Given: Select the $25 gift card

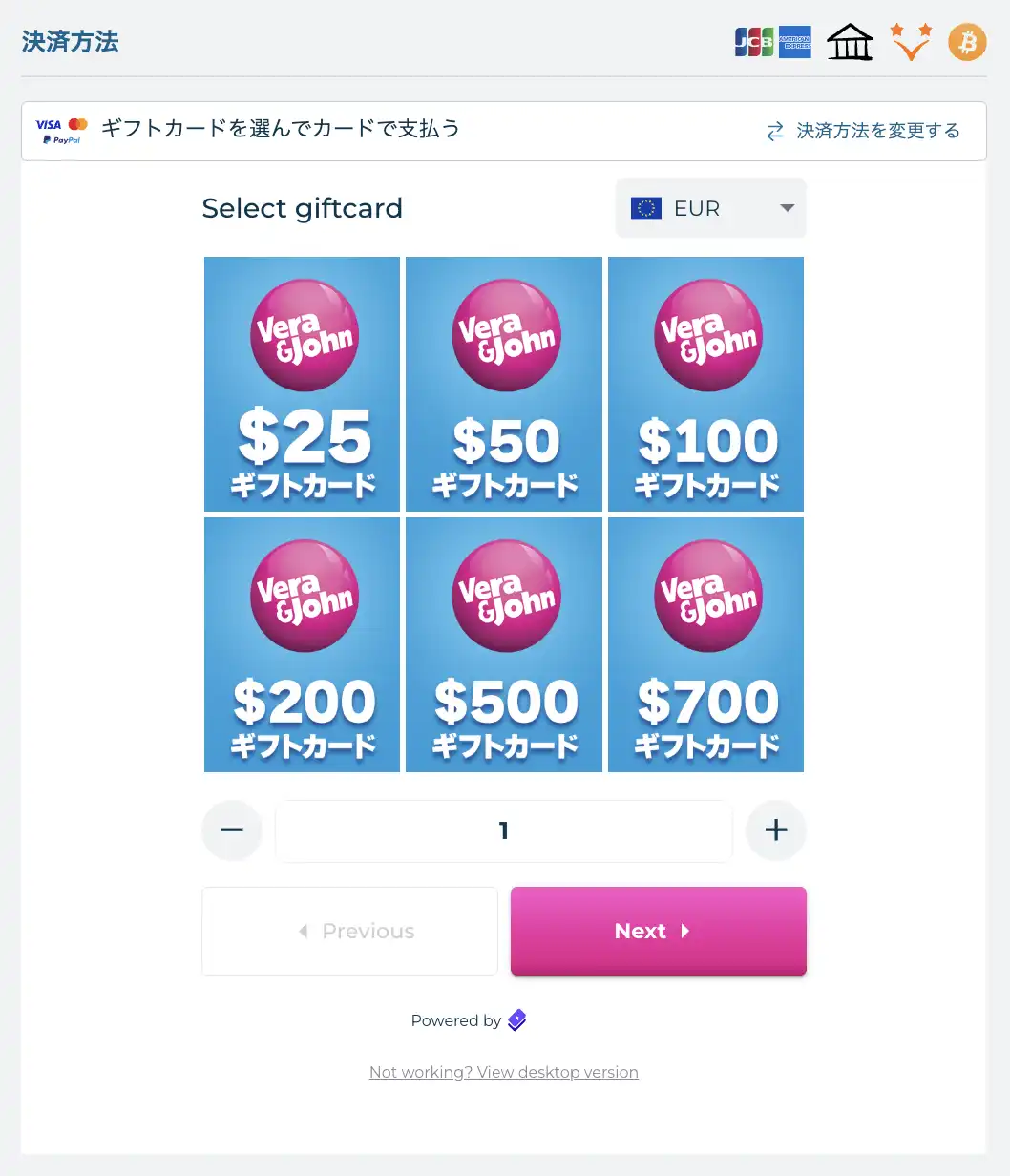Looking at the screenshot, I should (x=302, y=384).
